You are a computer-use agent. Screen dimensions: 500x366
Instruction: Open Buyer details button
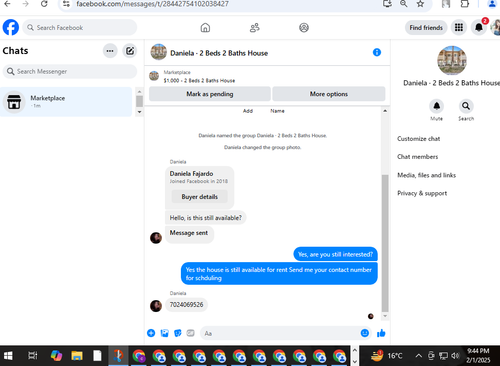pyautogui.click(x=199, y=197)
